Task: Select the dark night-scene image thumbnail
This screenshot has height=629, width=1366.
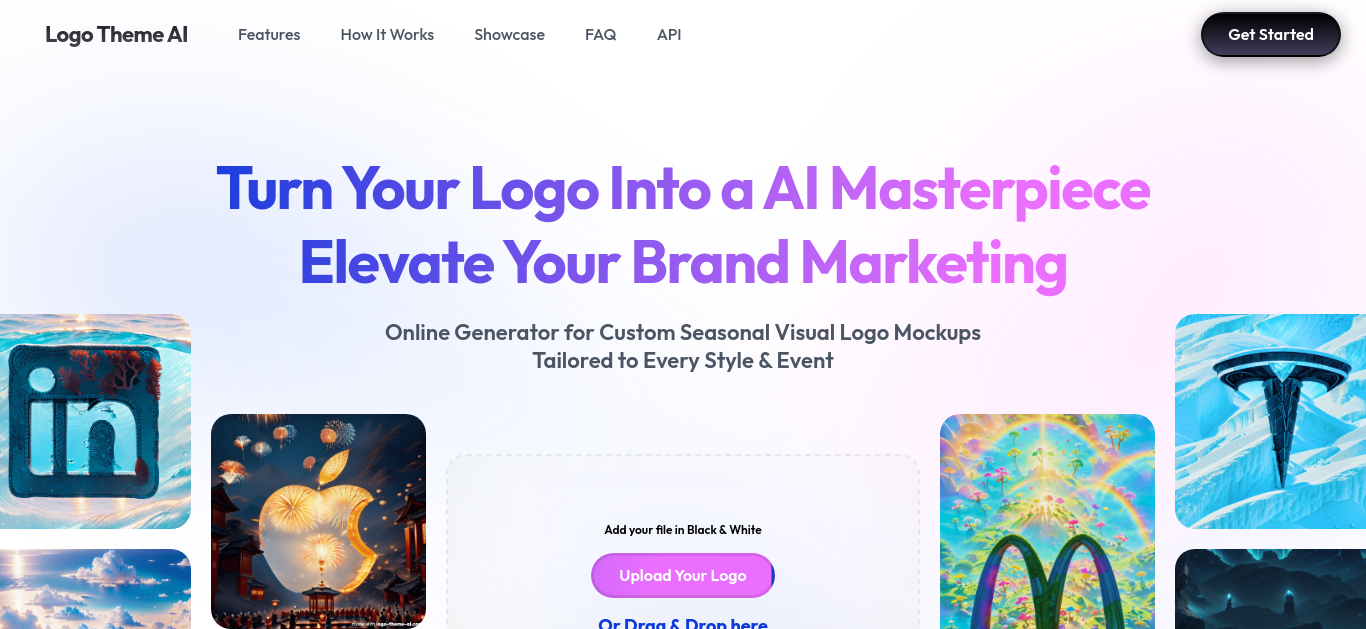Action: coord(1270,589)
